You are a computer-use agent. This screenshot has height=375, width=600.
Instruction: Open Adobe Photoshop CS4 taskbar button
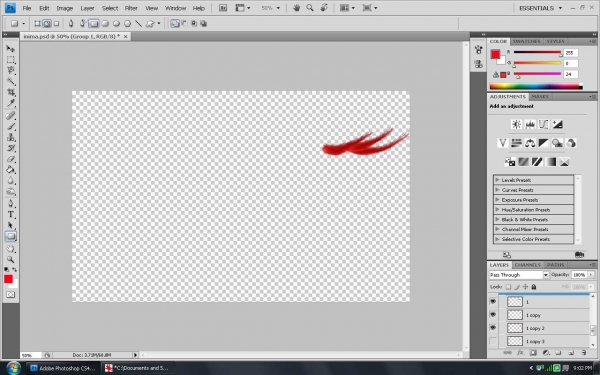pos(64,368)
